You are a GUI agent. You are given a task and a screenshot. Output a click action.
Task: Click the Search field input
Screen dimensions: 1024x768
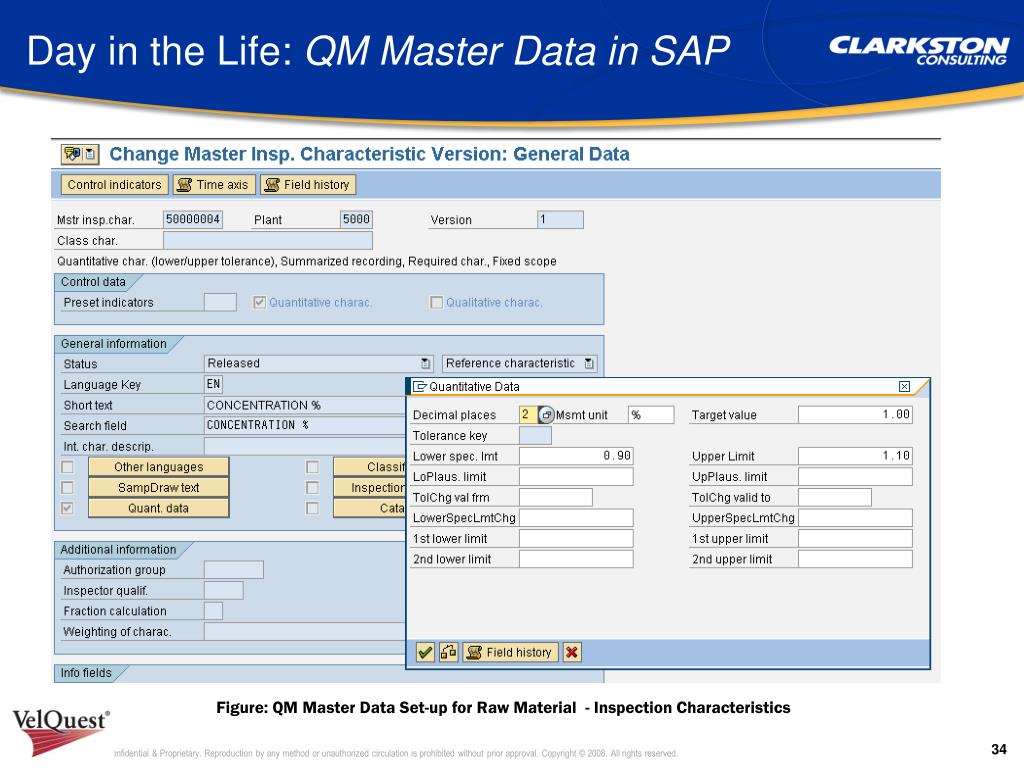pyautogui.click(x=305, y=426)
